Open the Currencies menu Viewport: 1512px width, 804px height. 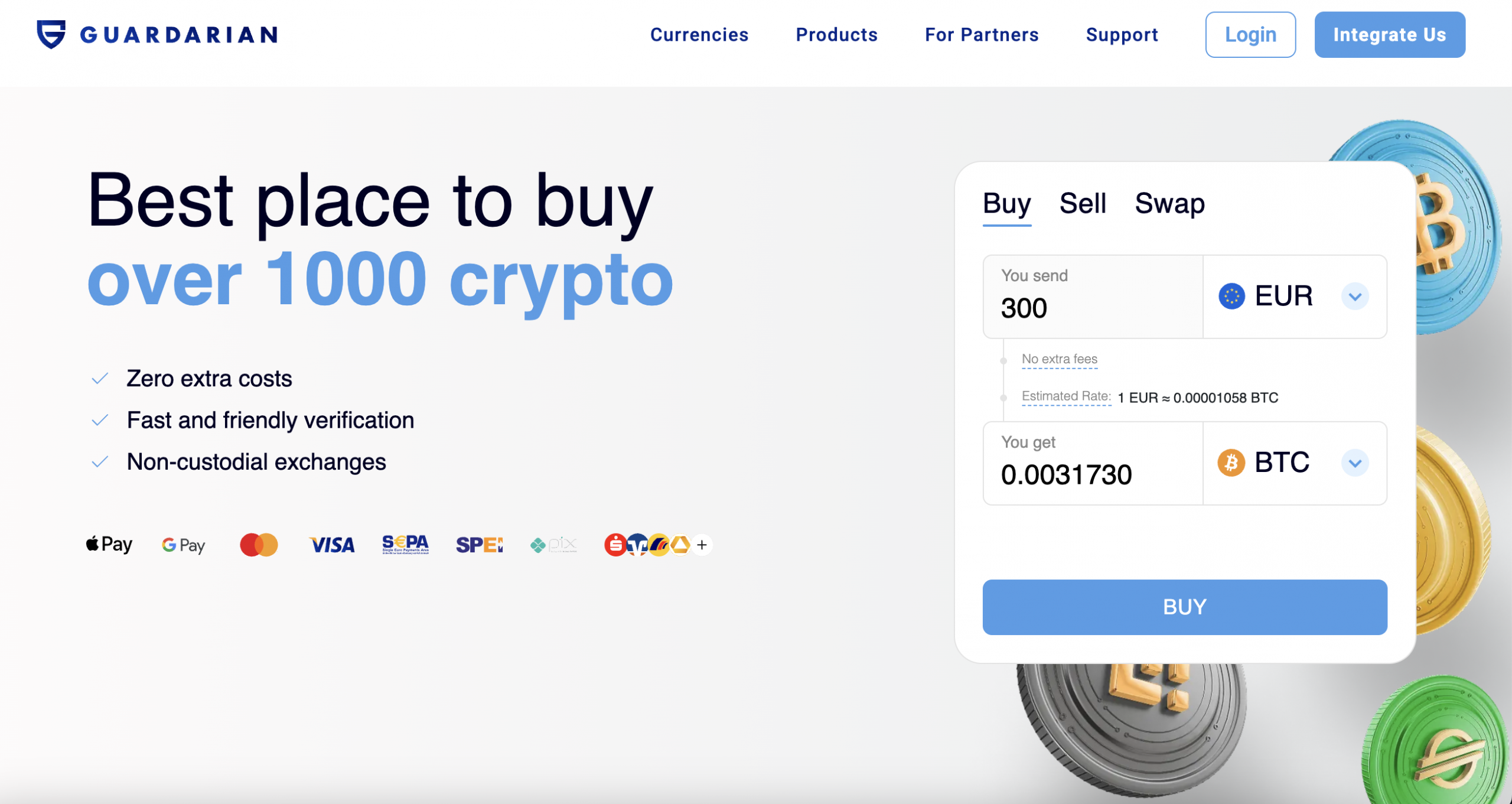click(x=699, y=34)
